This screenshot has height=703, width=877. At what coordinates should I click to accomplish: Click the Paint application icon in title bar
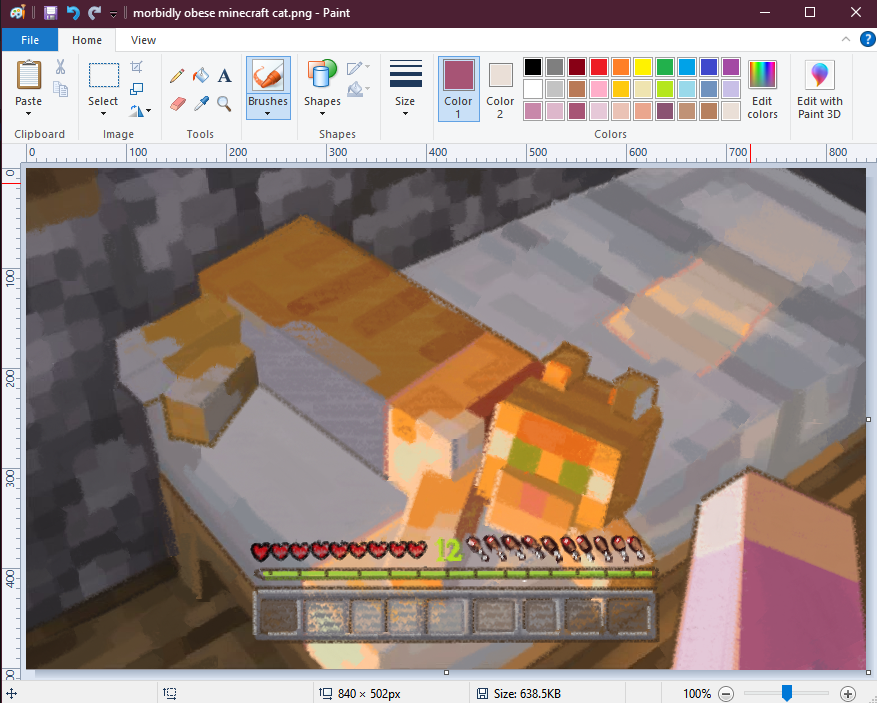point(18,12)
